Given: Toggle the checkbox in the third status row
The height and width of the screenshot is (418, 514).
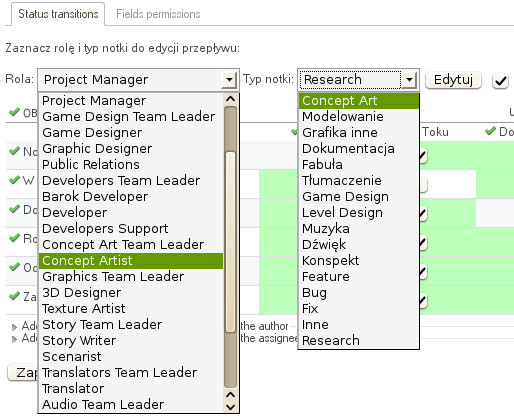Looking at the screenshot, I should point(423,214).
